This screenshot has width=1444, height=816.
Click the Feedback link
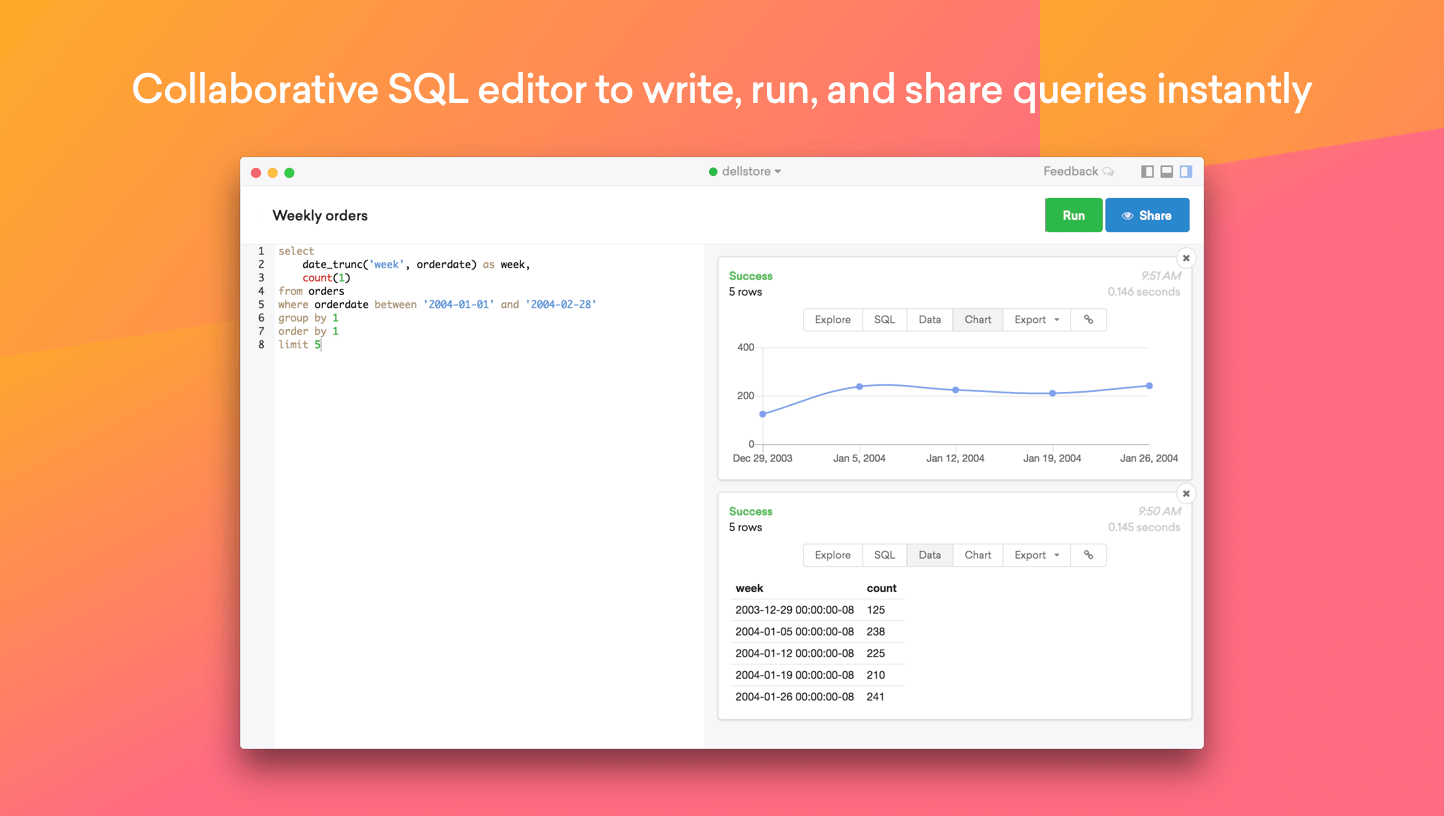1078,172
